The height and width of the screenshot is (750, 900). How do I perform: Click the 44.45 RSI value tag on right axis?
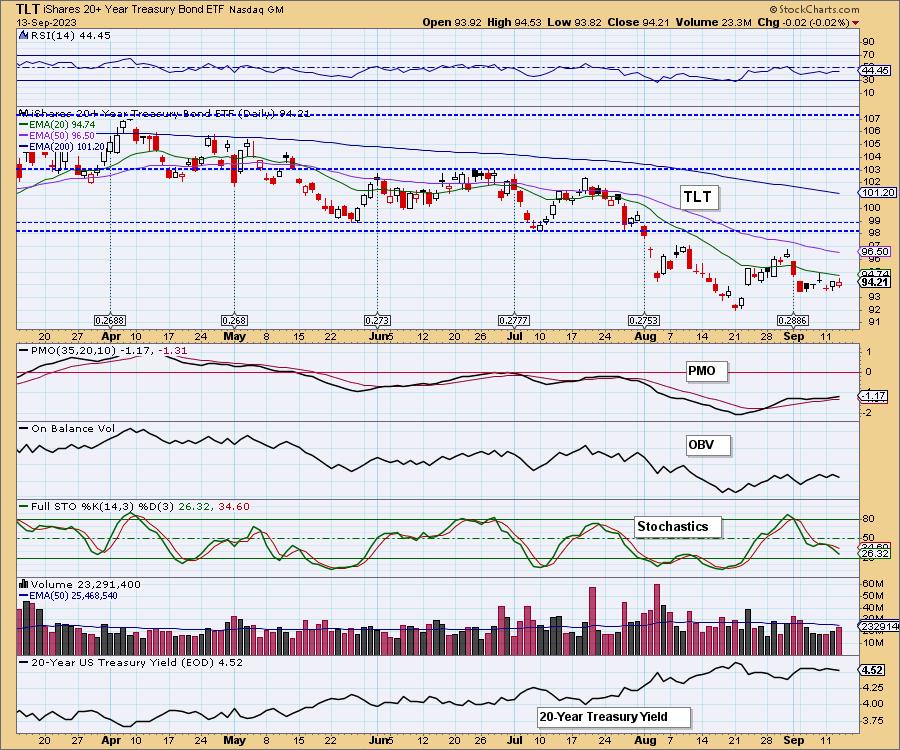875,71
